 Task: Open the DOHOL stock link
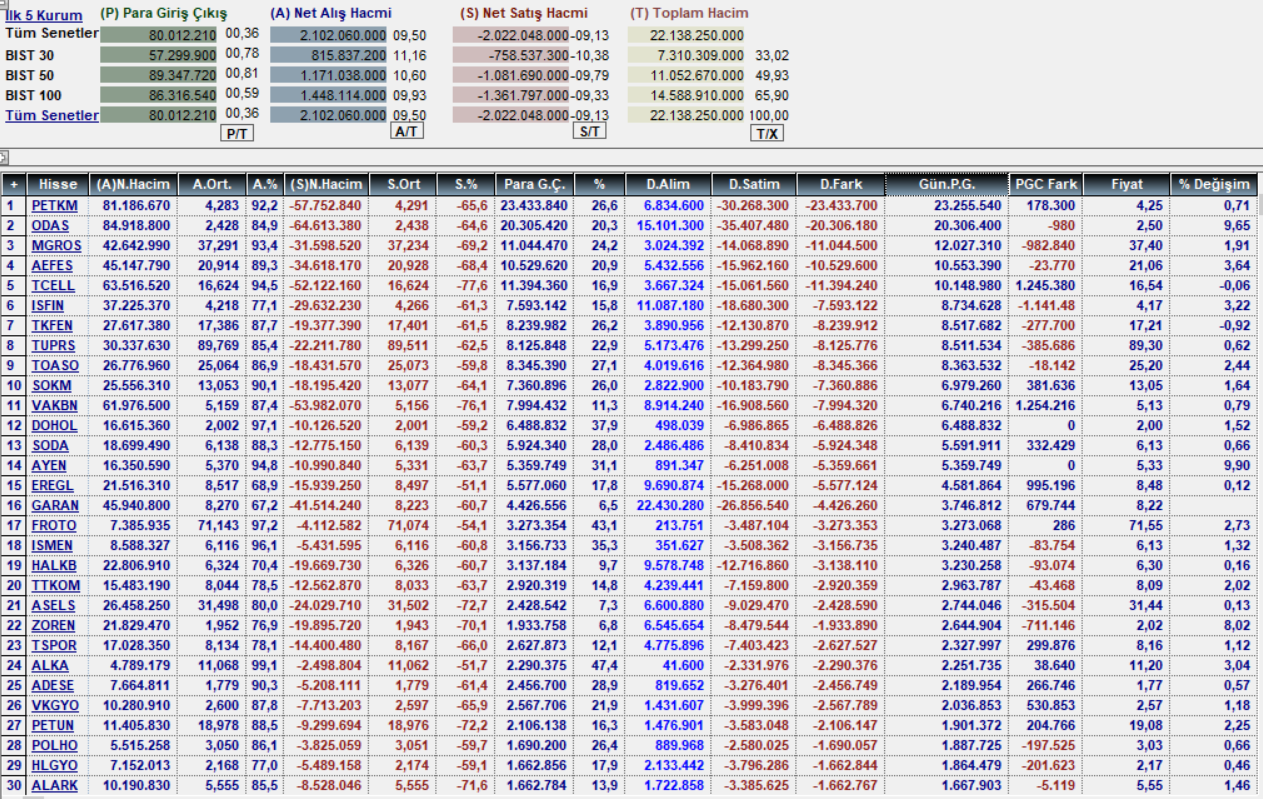[54, 425]
